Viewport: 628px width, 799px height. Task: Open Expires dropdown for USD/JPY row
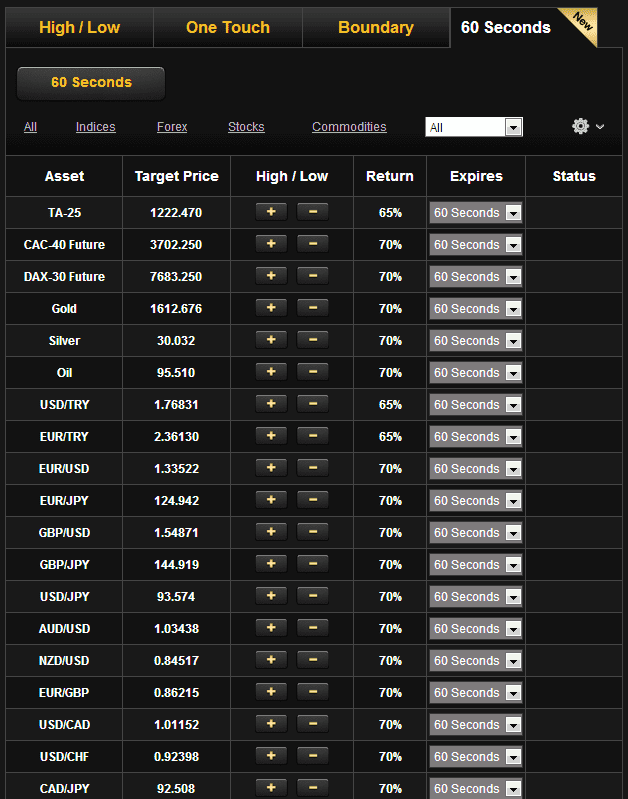tap(476, 597)
